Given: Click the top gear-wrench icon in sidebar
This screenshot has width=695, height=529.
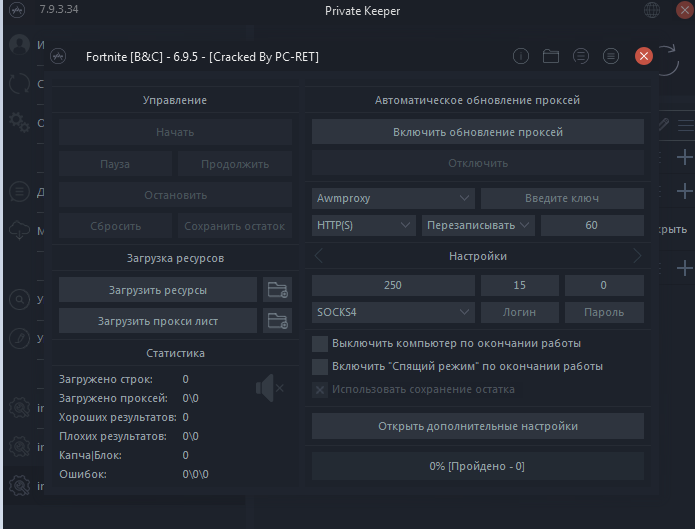Looking at the screenshot, I should [x=20, y=408].
